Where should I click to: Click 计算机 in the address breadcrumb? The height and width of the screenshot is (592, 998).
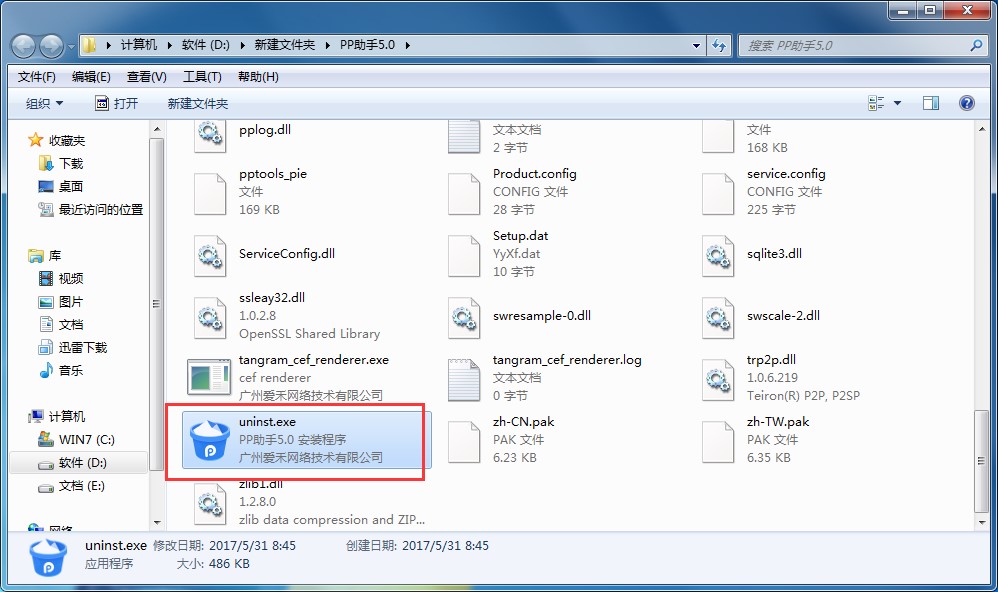click(x=139, y=45)
